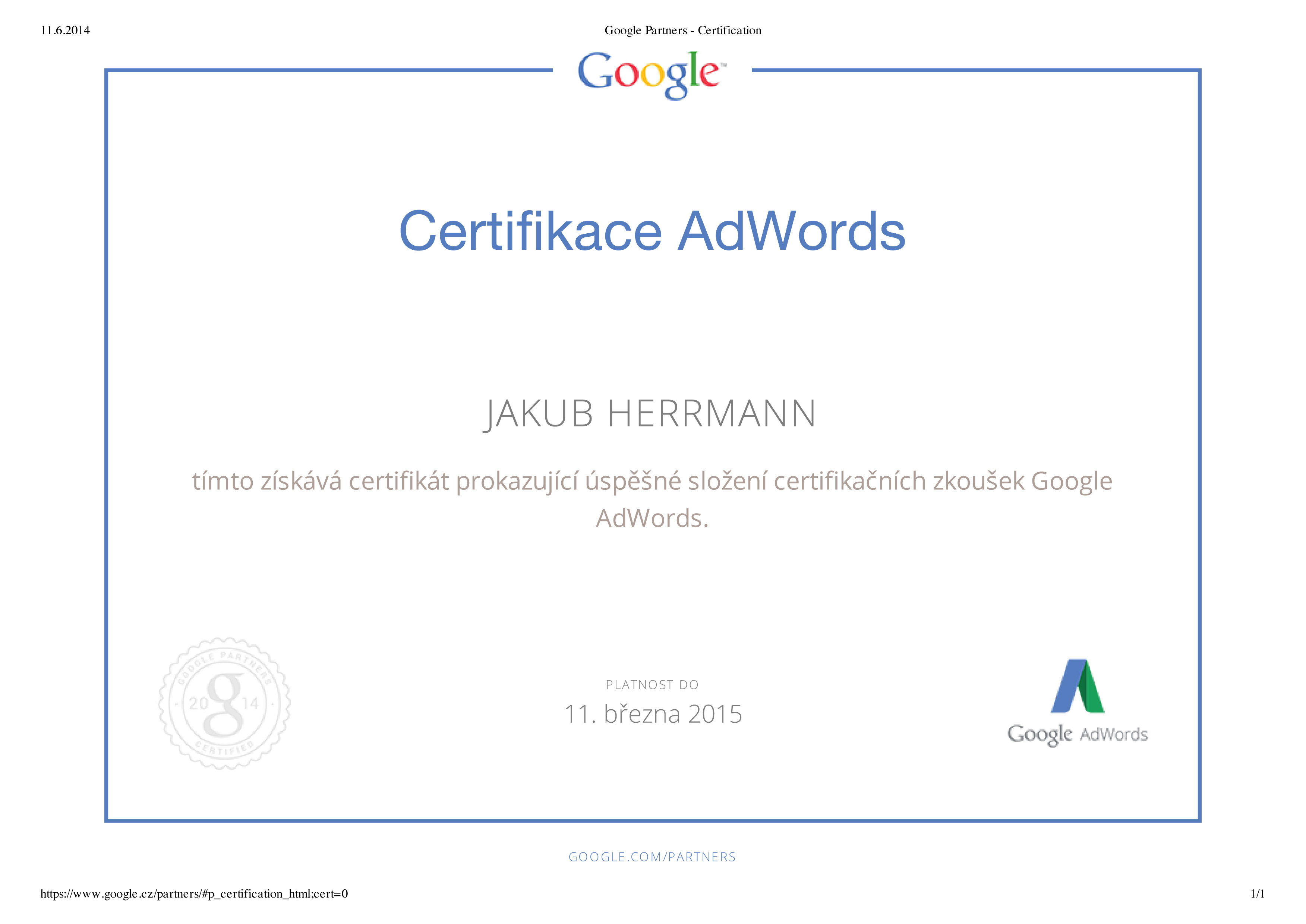Select the heading 'Certifikace AdWords'

coord(652,231)
